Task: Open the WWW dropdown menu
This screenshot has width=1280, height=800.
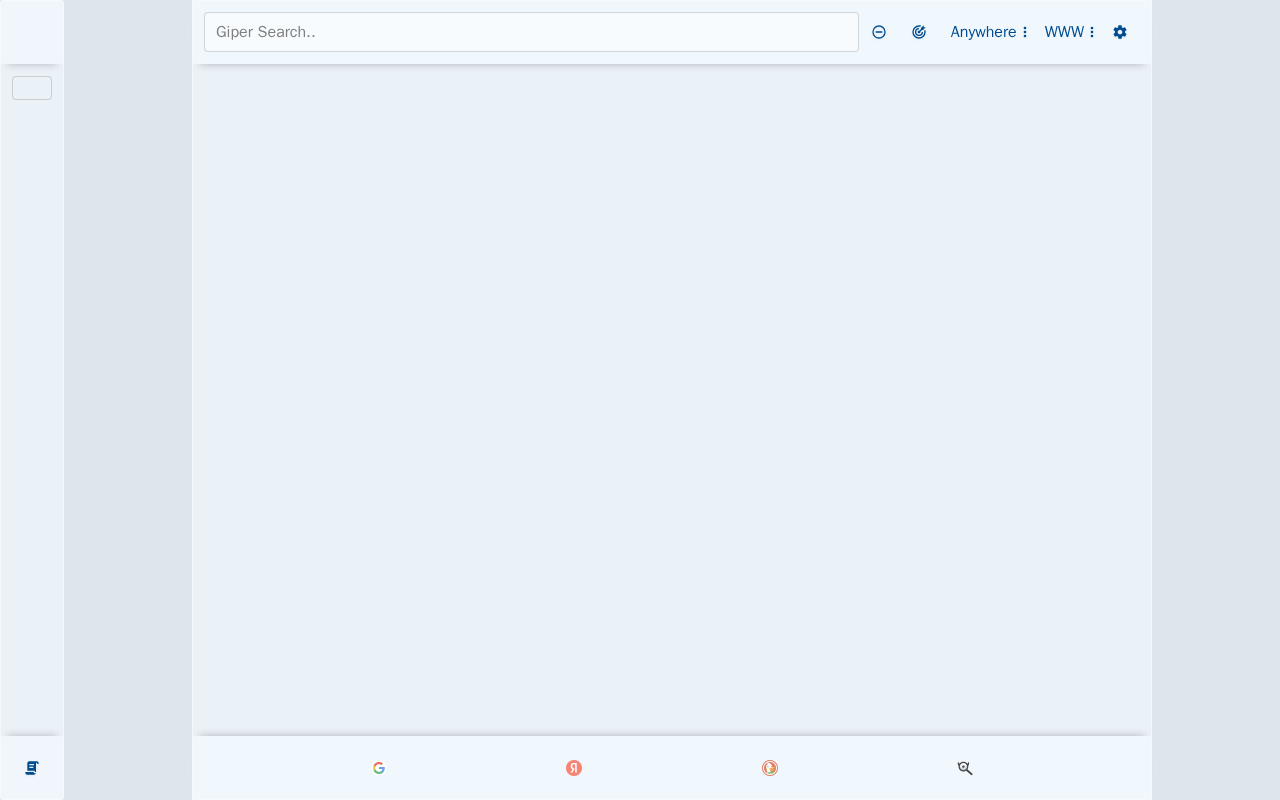Action: (1070, 32)
